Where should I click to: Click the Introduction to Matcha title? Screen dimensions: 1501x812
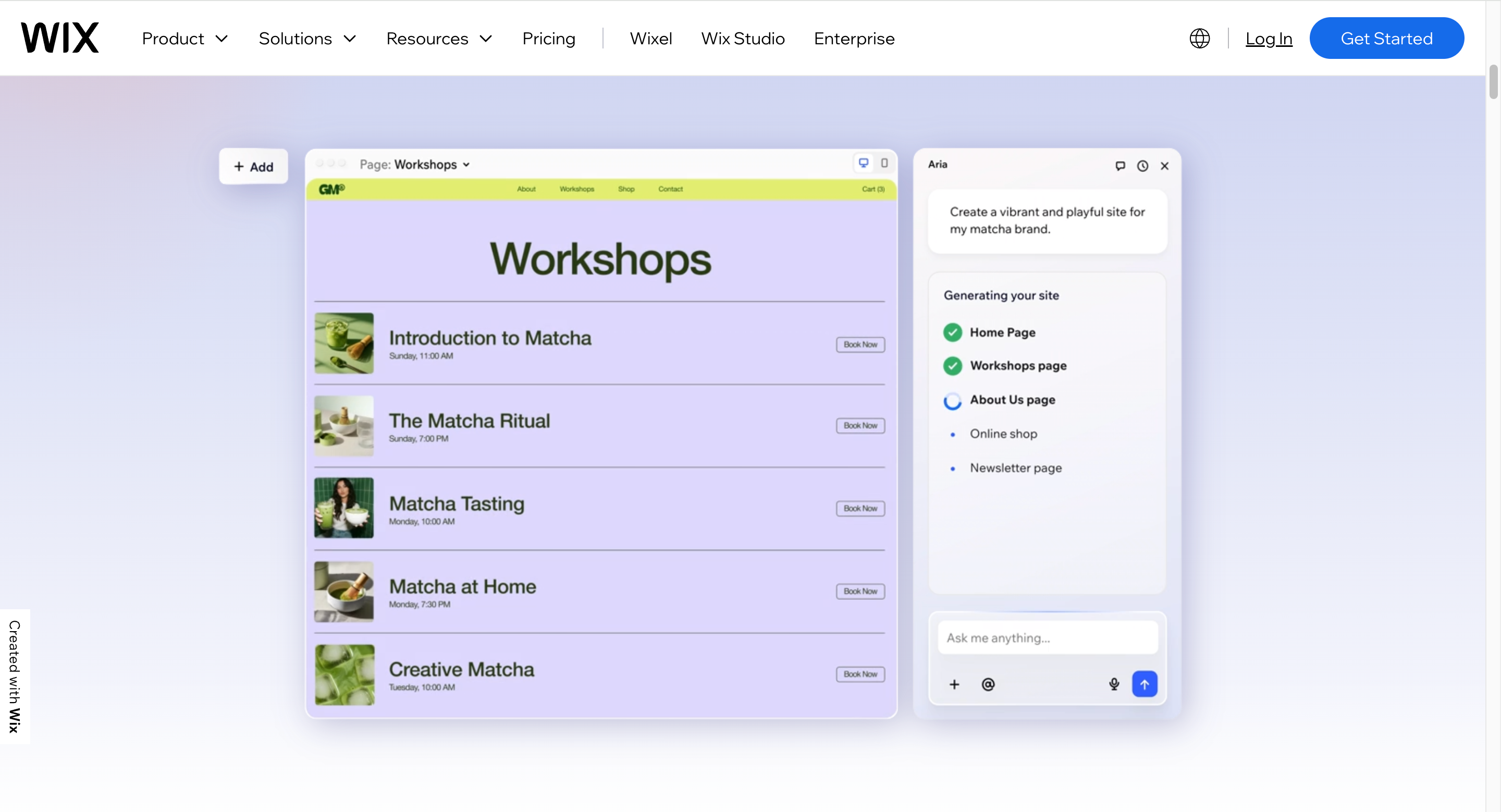click(x=490, y=338)
